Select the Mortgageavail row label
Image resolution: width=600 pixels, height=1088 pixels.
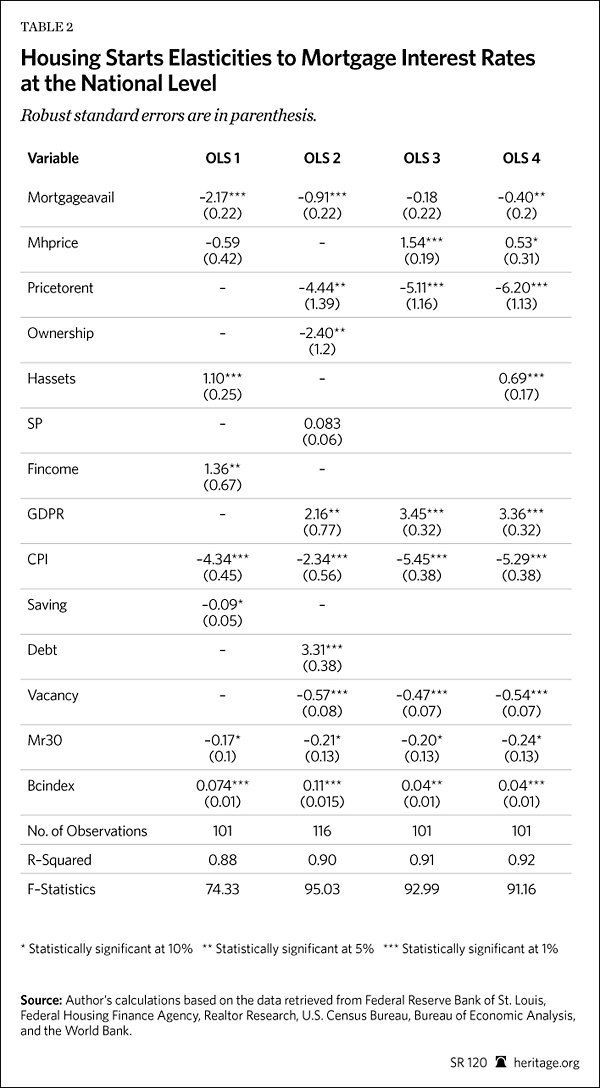click(71, 197)
